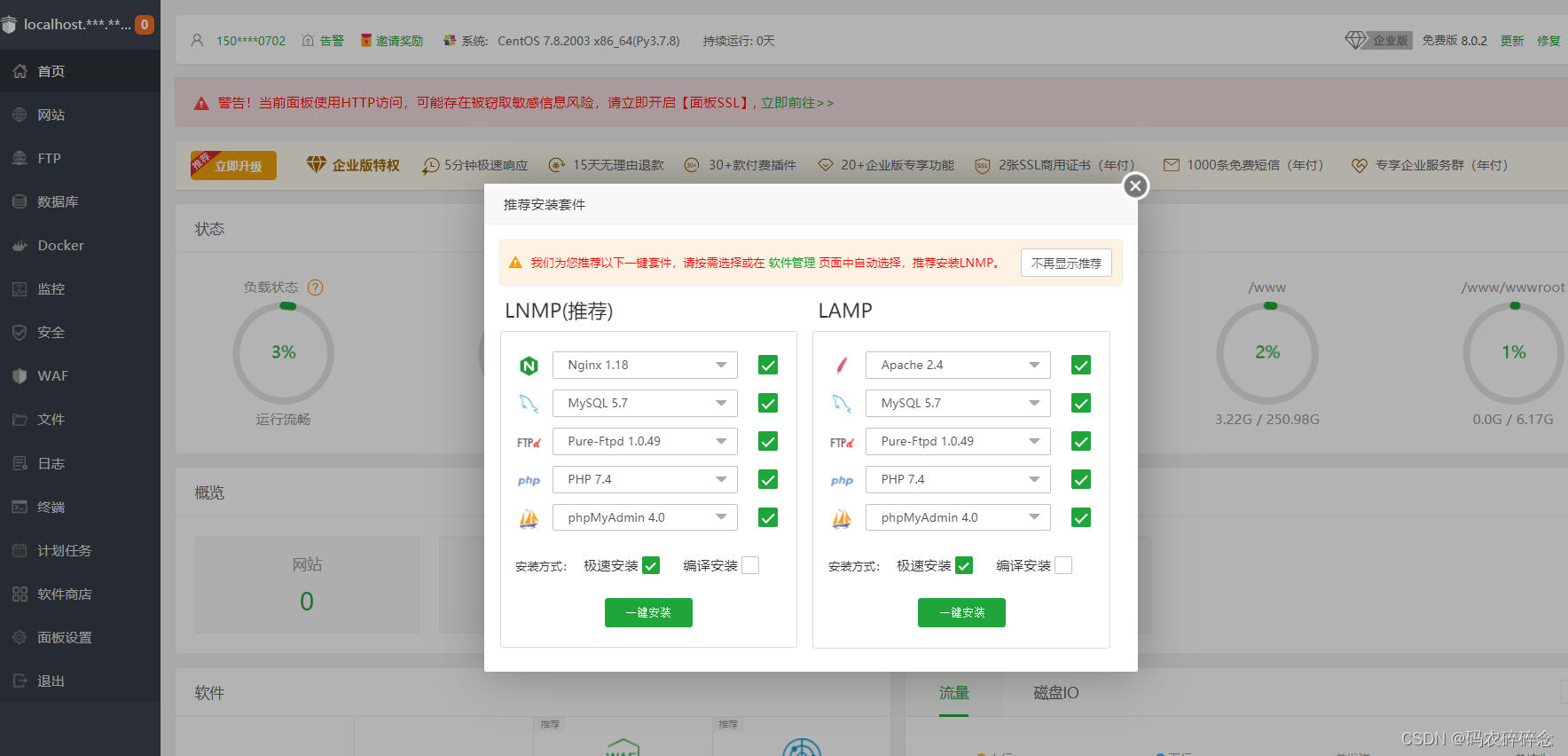
Task: Uncheck Nginx 1.18 in LNMP
Action: coord(768,365)
